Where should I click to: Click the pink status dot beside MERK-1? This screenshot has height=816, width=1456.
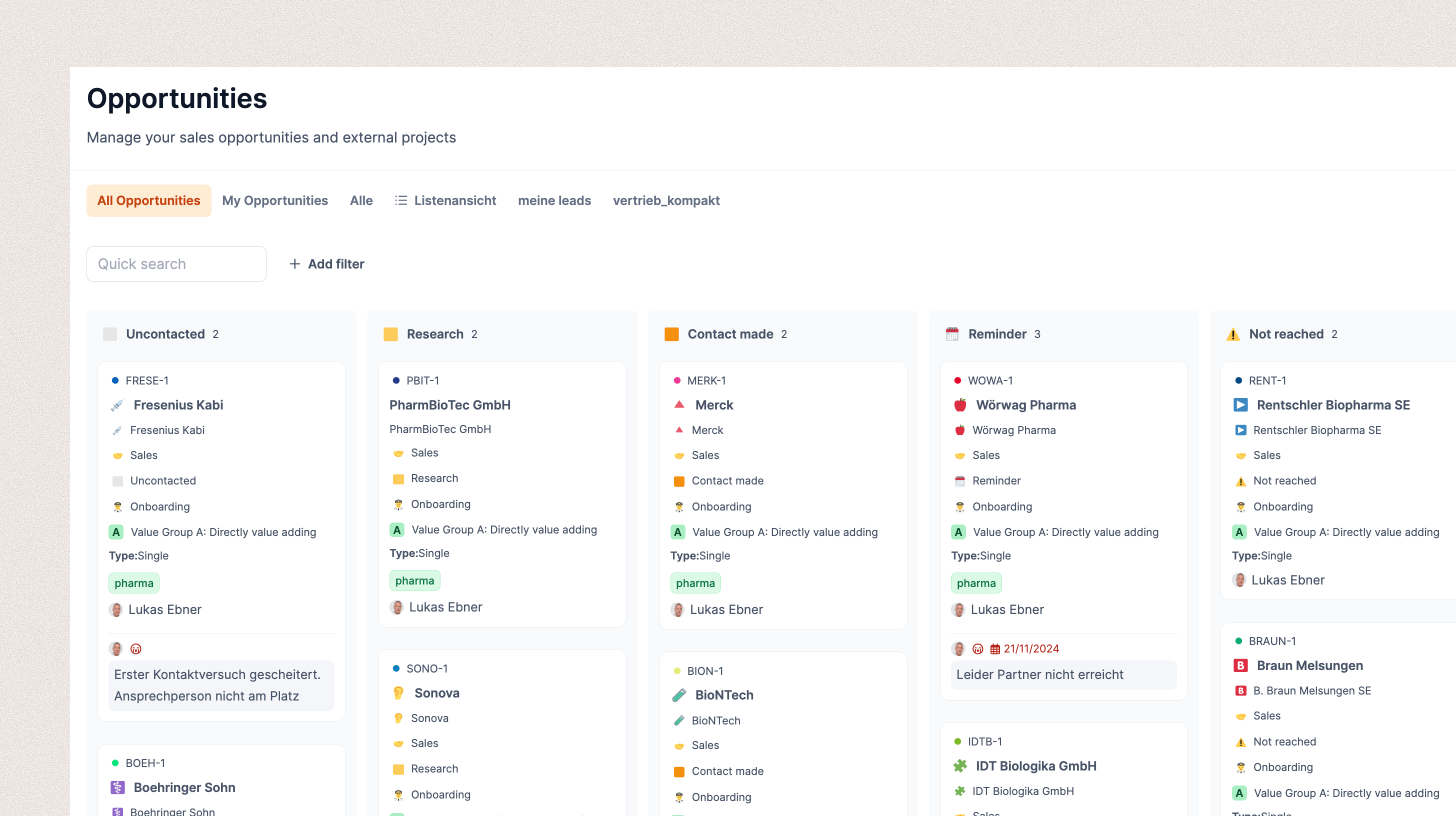(x=677, y=380)
